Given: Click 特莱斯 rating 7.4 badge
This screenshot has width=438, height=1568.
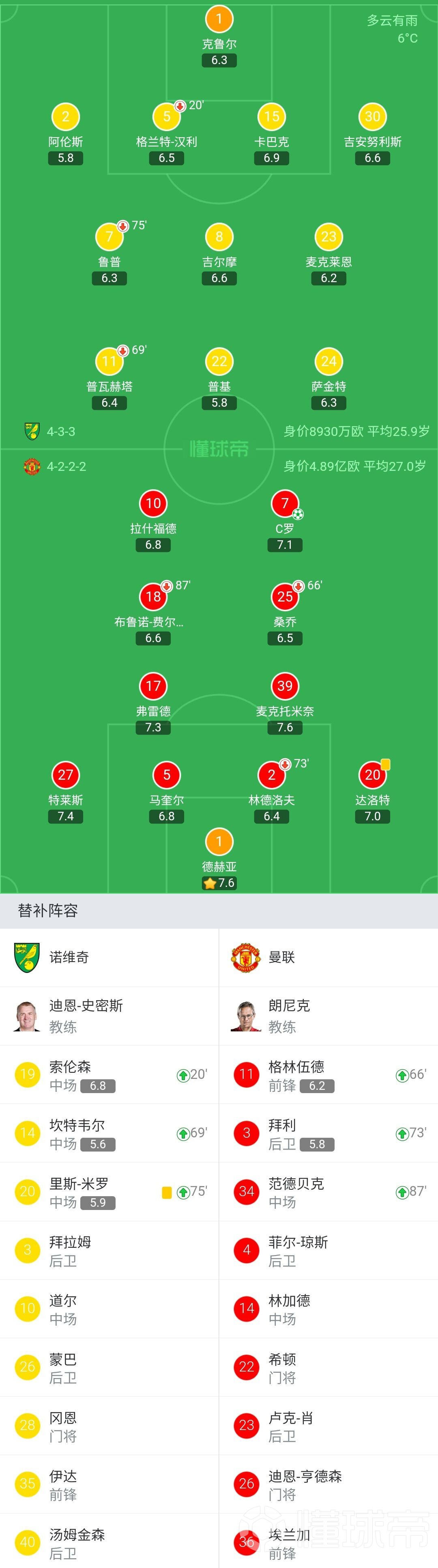Looking at the screenshot, I should (66, 816).
